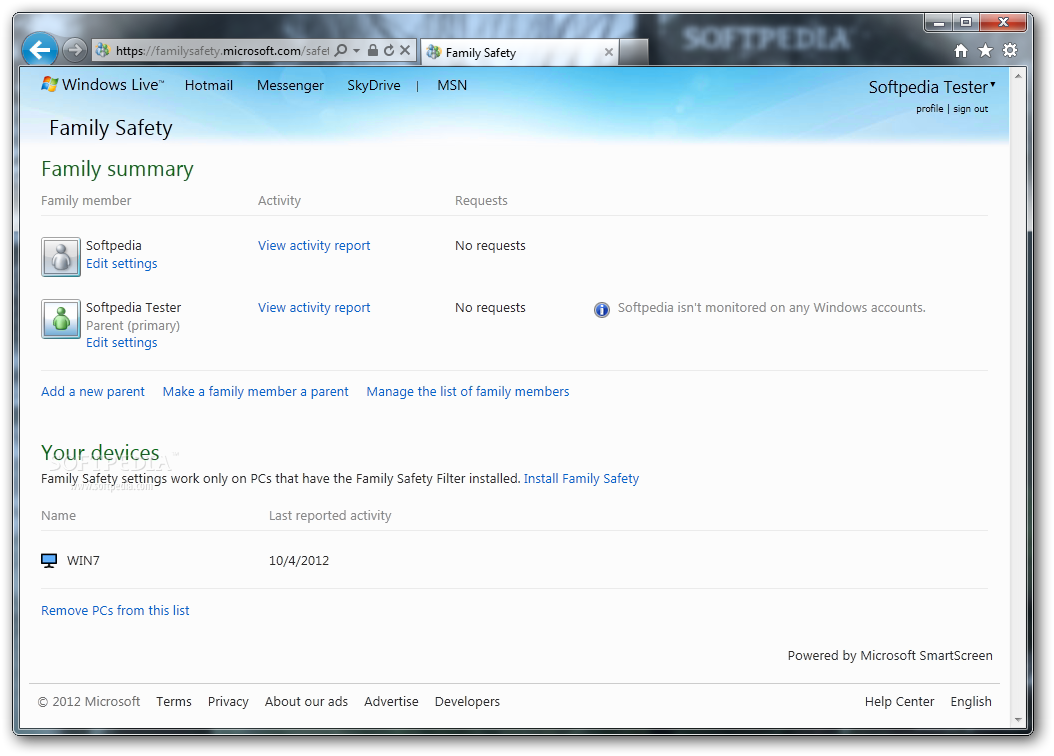Click the 'Softpedia isn't monitored' notice text
The height and width of the screenshot is (756, 1054).
771,307
